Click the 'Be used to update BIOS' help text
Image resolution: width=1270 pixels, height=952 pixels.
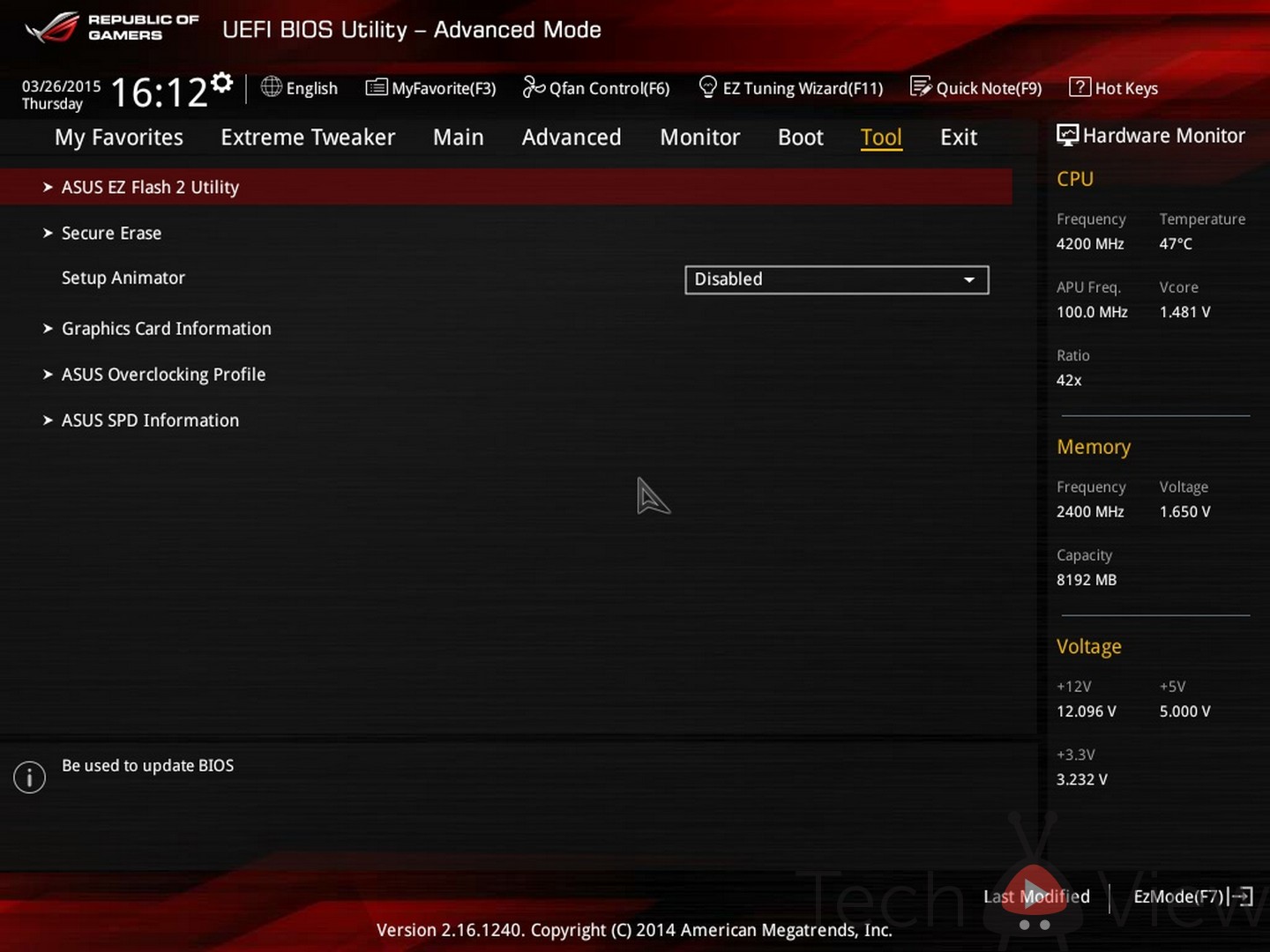tap(148, 766)
